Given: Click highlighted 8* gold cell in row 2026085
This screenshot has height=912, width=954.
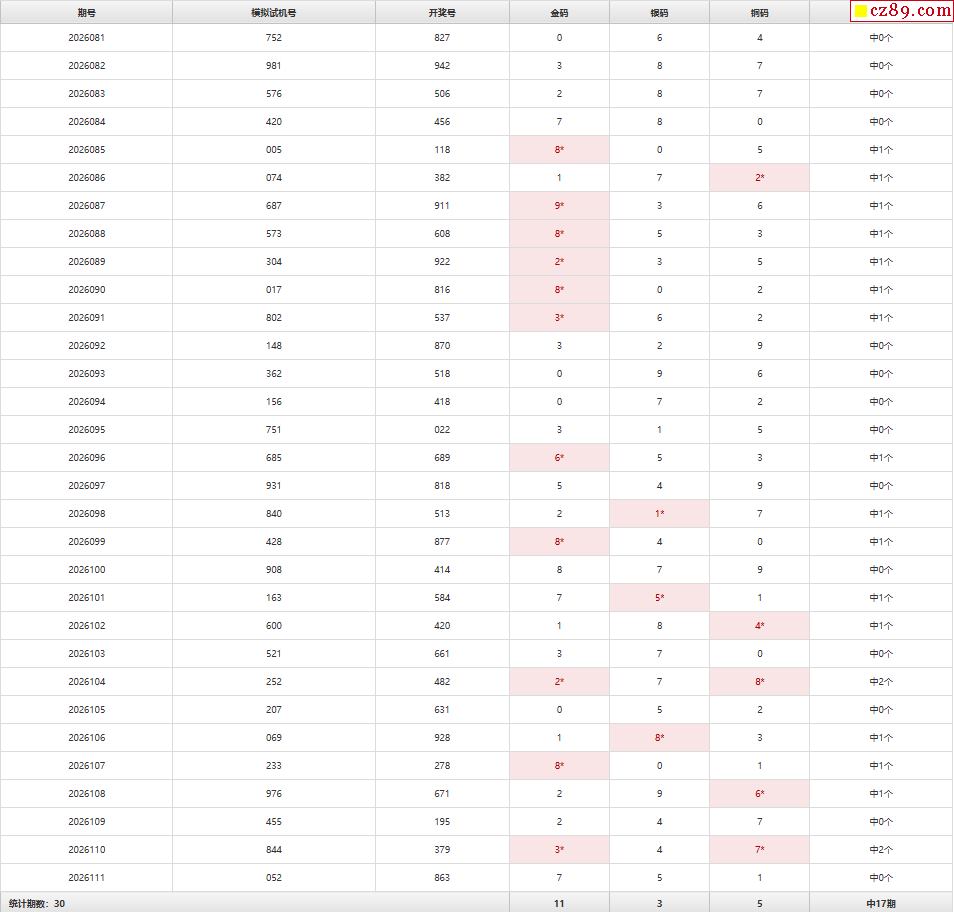Looking at the screenshot, I should (x=559, y=150).
